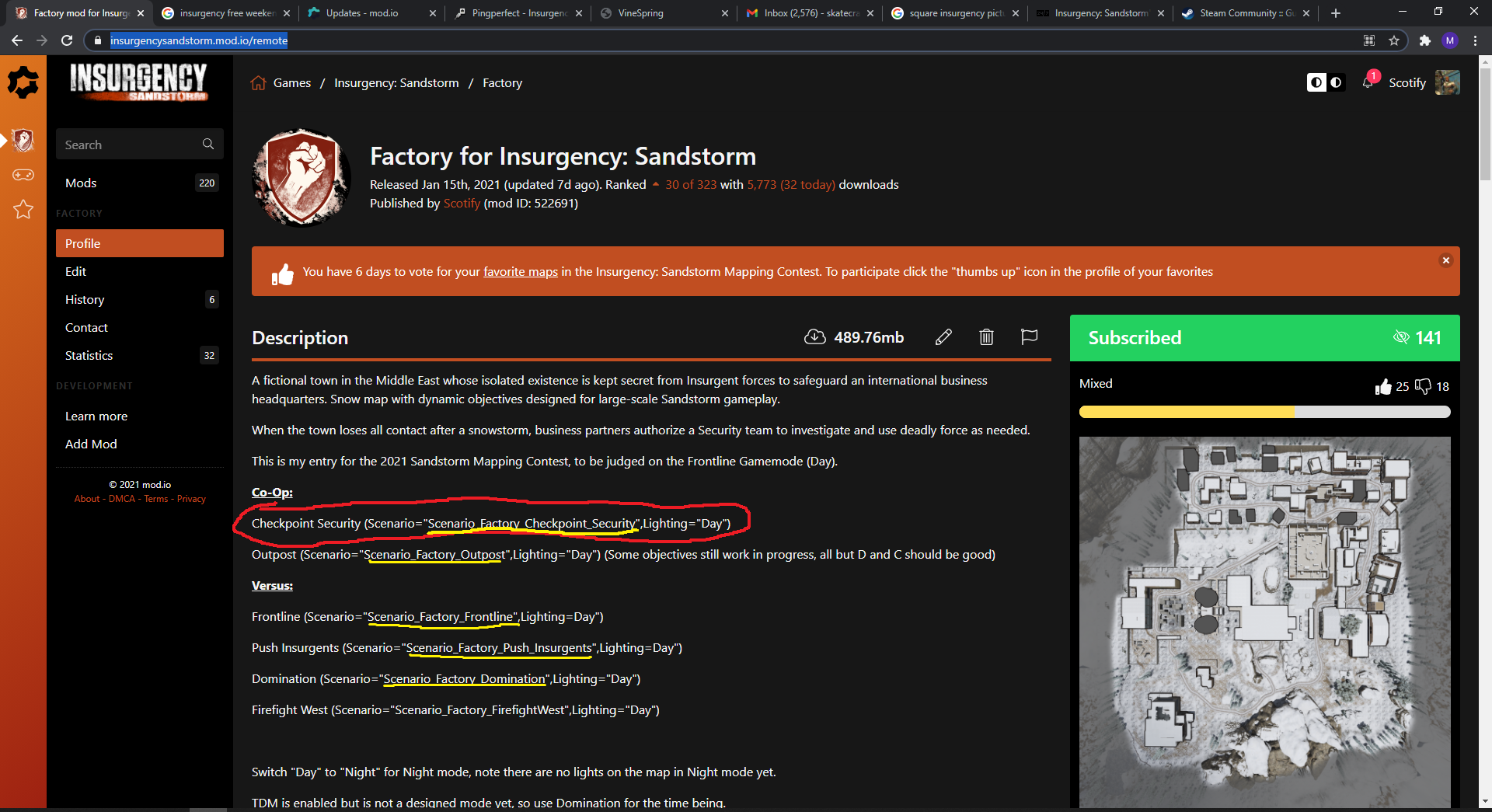Click the Terms footer link
This screenshot has width=1492, height=812.
156,499
